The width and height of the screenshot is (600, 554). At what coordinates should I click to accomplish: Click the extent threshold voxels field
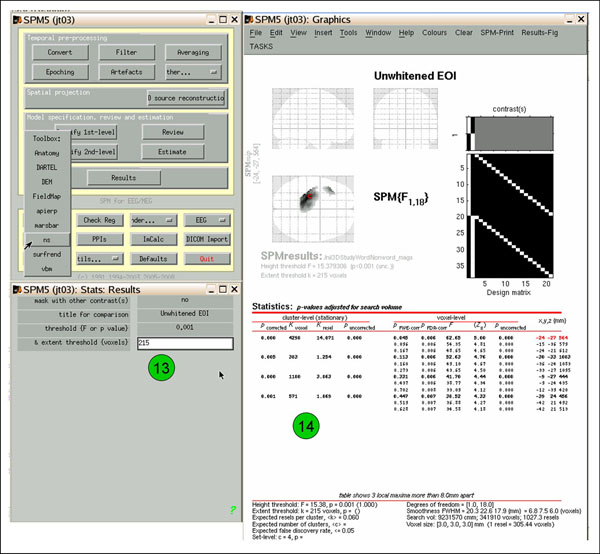click(184, 343)
